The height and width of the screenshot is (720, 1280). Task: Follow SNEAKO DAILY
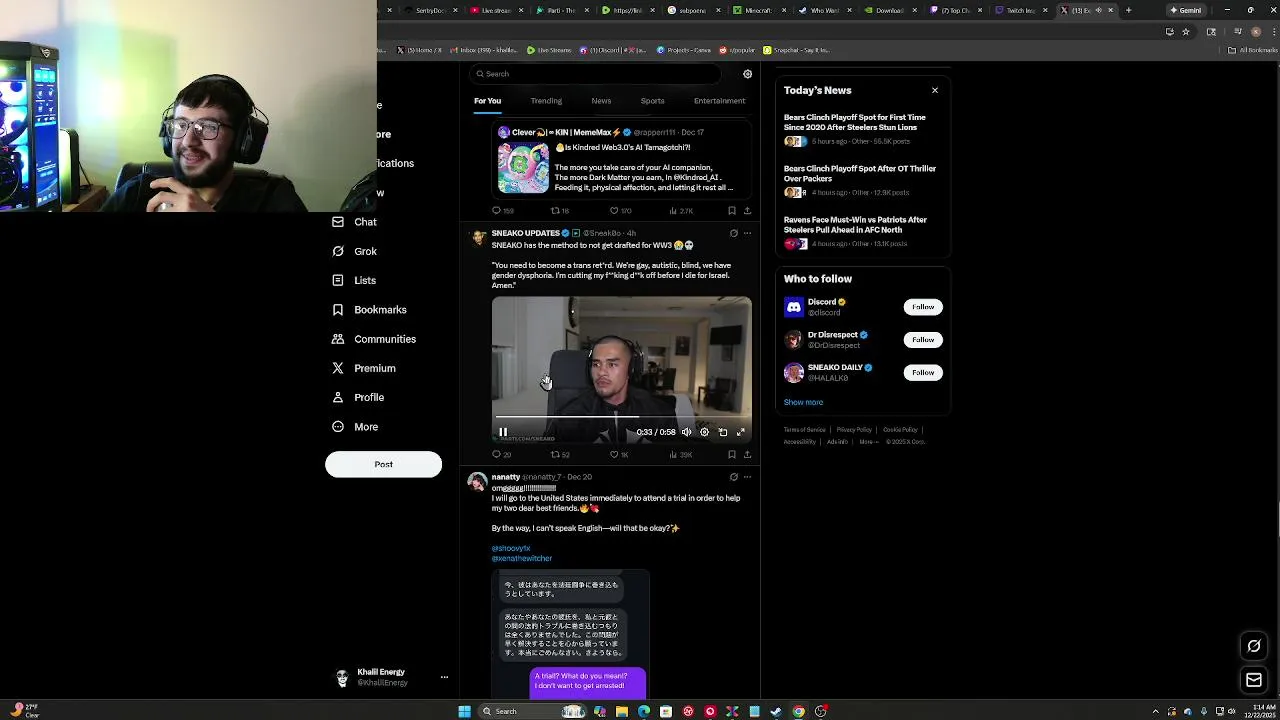[x=923, y=373]
